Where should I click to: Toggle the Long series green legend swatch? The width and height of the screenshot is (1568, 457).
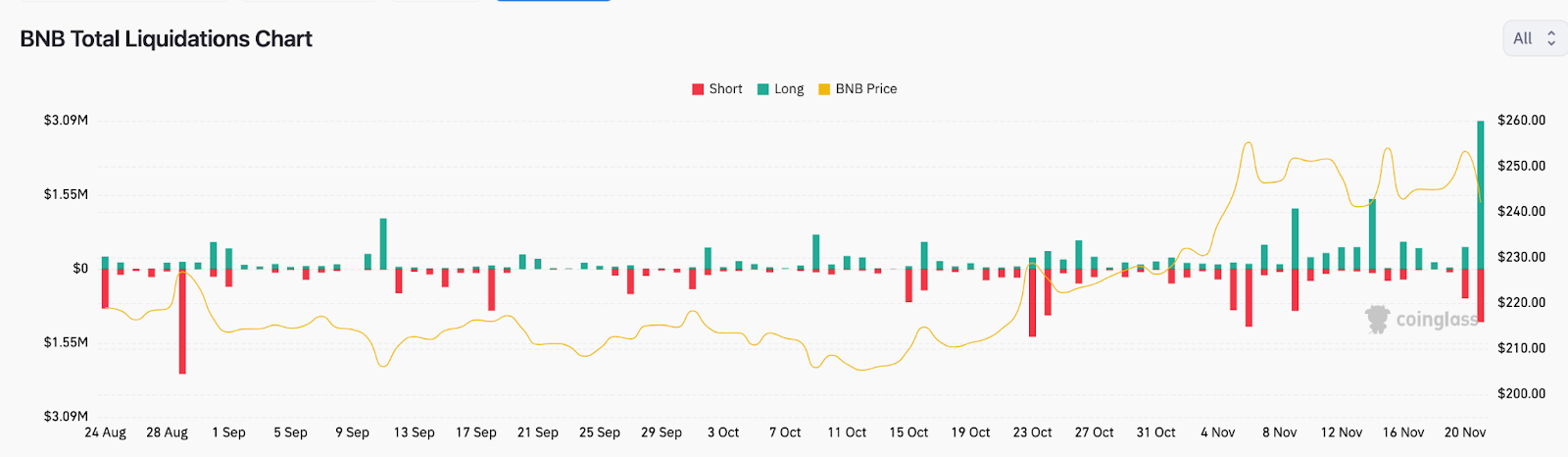763,89
